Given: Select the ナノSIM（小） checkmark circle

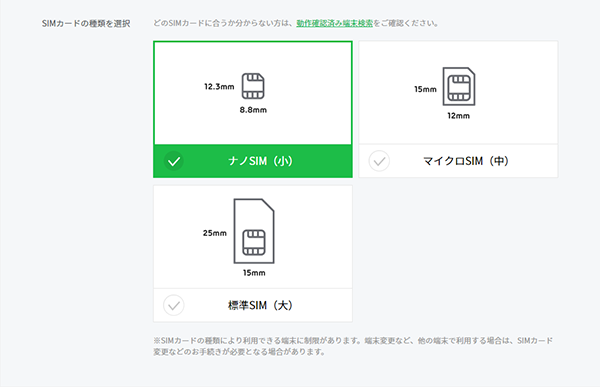Looking at the screenshot, I should pyautogui.click(x=174, y=161).
